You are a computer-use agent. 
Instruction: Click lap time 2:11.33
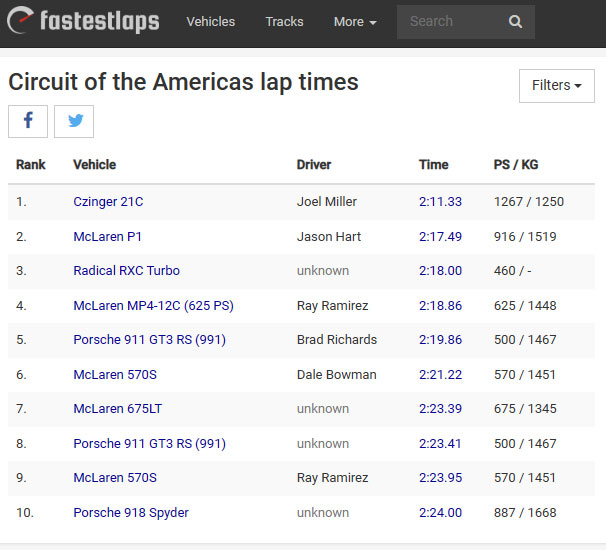(x=440, y=202)
